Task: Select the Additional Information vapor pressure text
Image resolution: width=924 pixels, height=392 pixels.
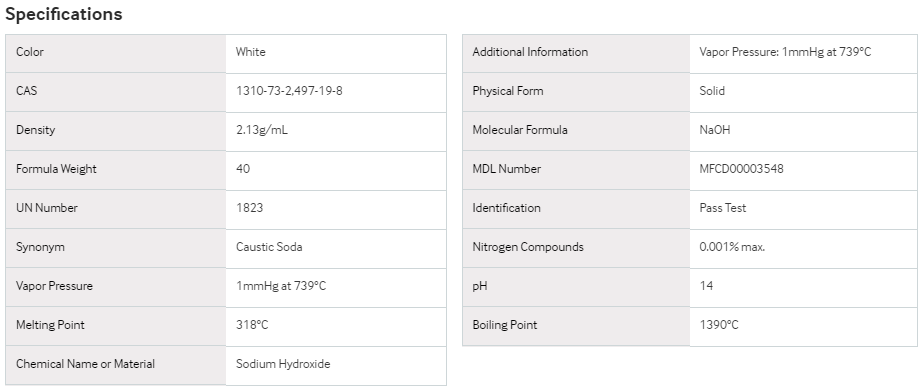Action: click(x=785, y=52)
